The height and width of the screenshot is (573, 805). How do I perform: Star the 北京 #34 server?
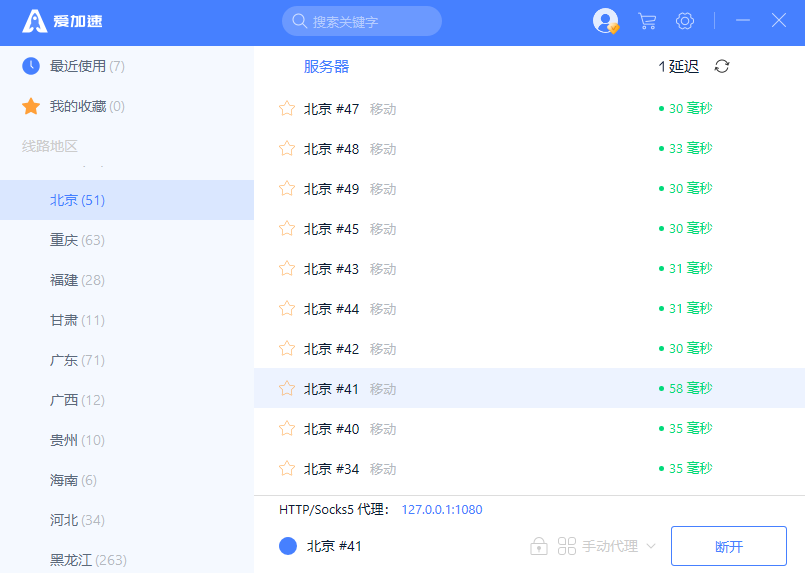tap(287, 468)
